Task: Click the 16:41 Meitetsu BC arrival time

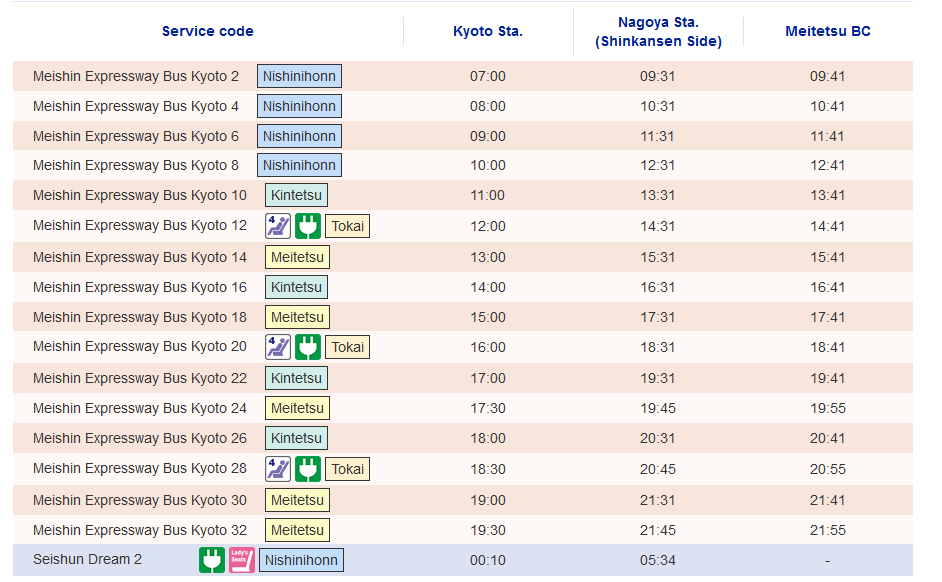Action: point(827,287)
